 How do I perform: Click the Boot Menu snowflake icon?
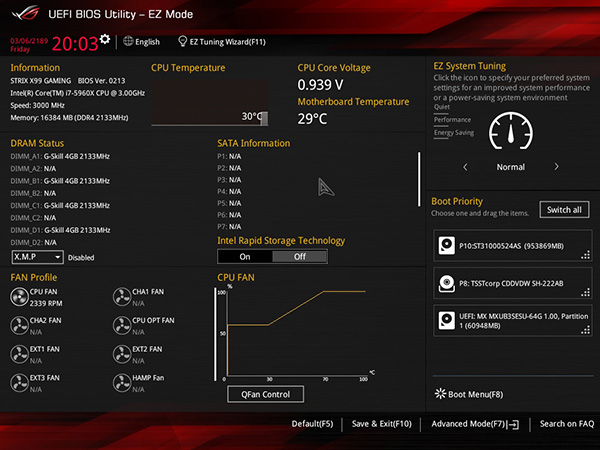click(440, 394)
